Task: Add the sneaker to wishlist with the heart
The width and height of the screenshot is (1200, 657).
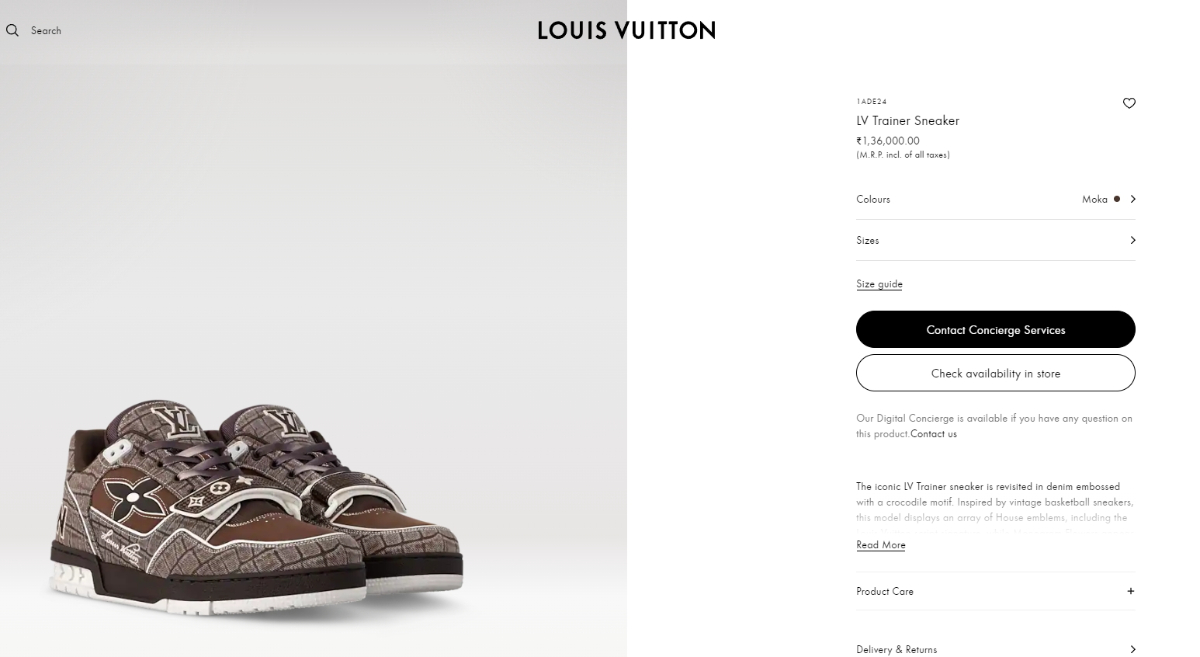Action: [x=1129, y=103]
